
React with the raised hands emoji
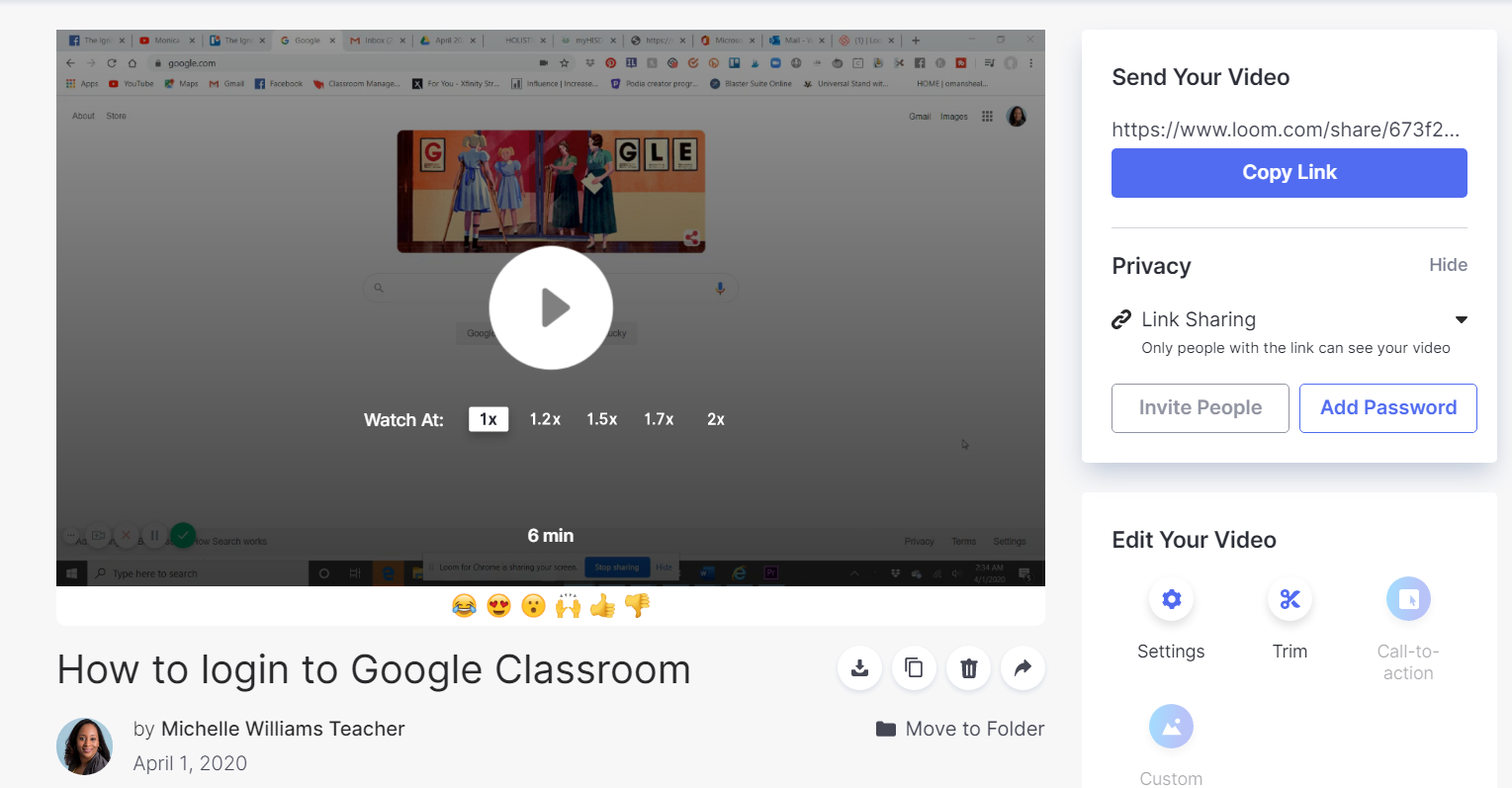click(x=568, y=605)
